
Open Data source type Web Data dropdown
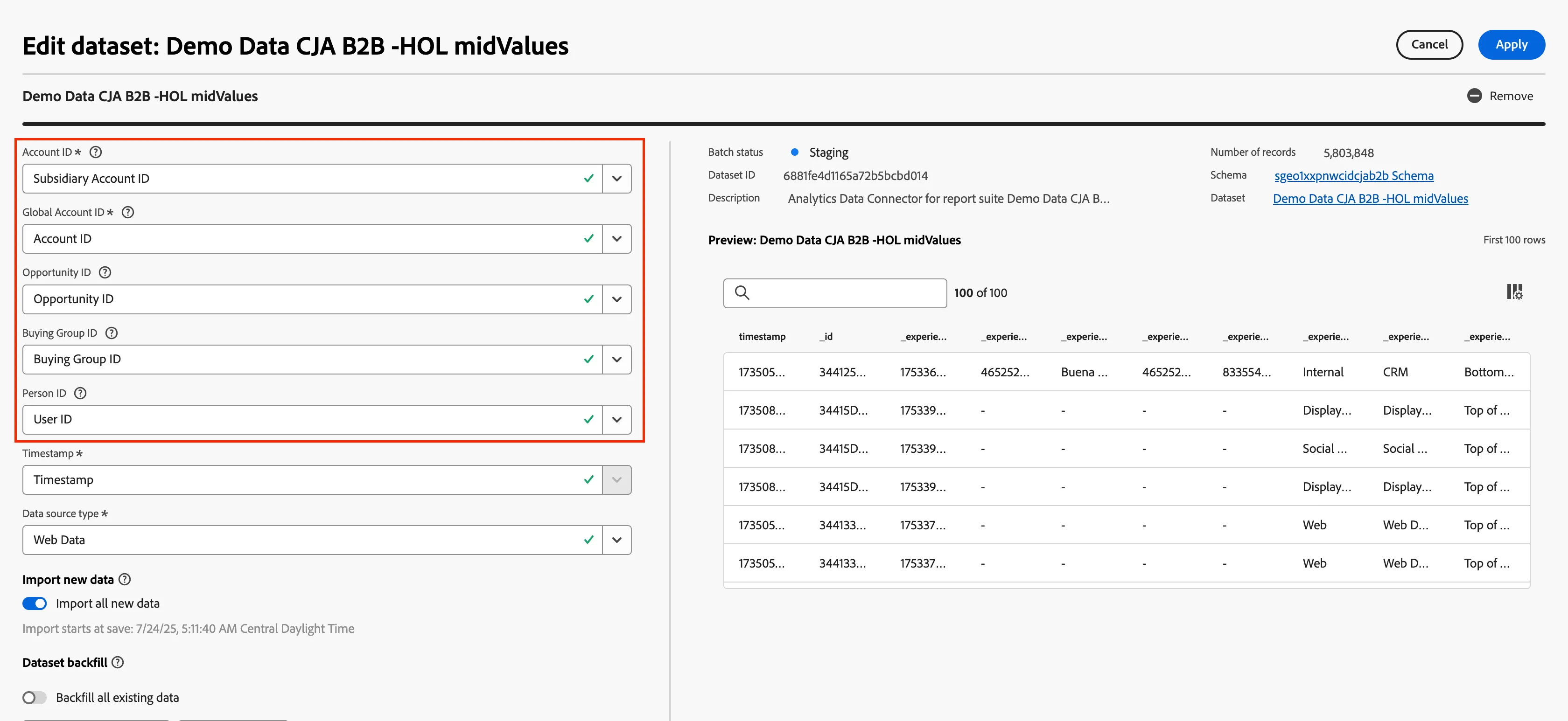tap(616, 540)
